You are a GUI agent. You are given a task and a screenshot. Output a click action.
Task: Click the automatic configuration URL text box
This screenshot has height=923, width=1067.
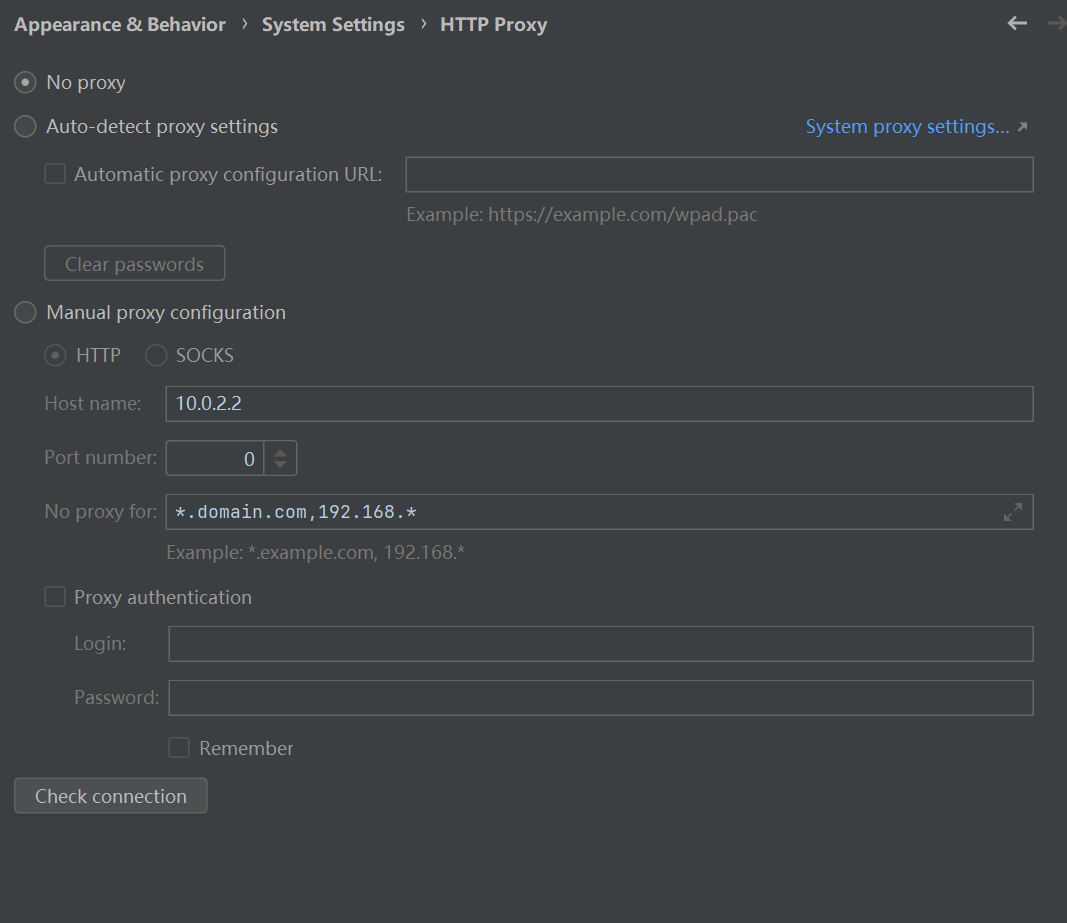tap(718, 174)
